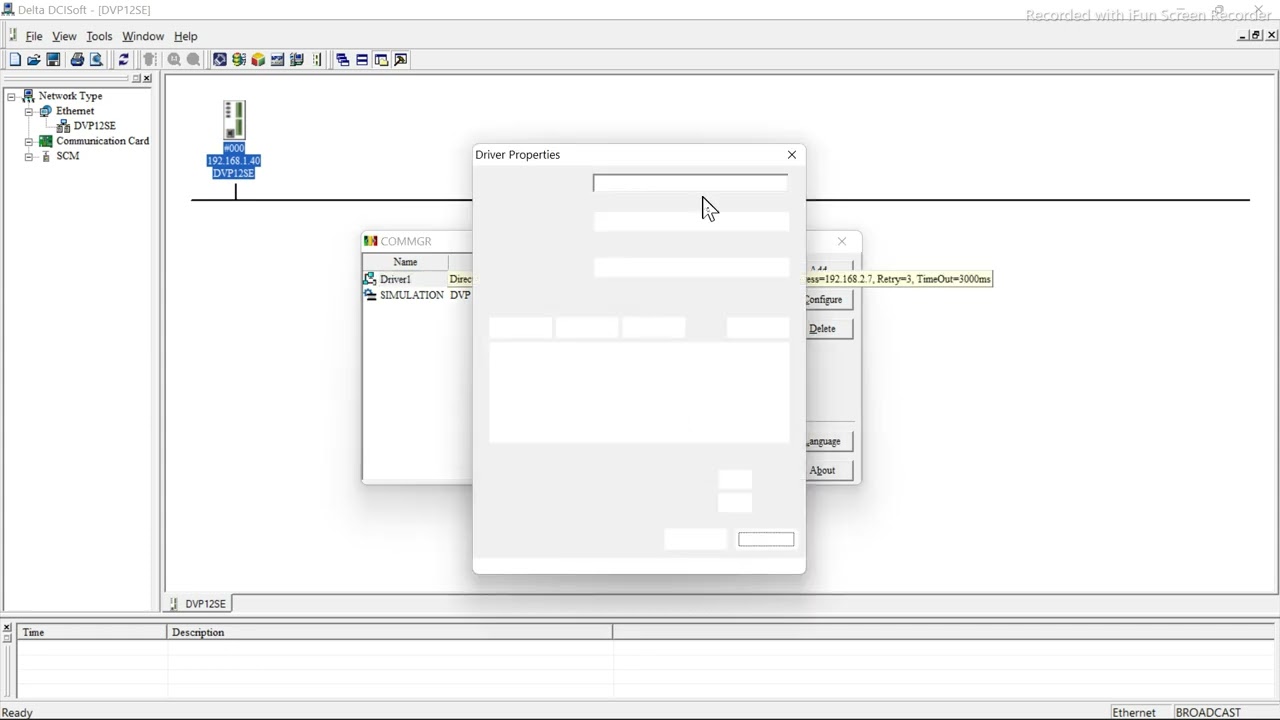Click the green stacked discs toolbar icon
This screenshot has height=720, width=1280.
[239, 60]
